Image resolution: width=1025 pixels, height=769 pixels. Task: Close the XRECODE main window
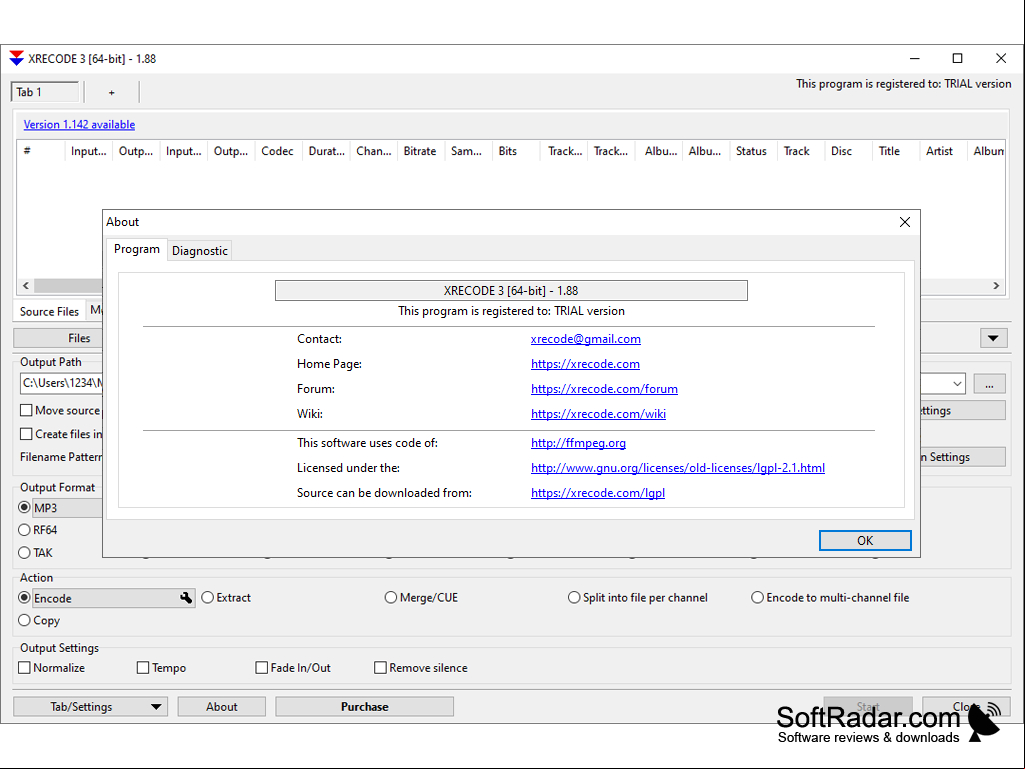[x=1001, y=58]
